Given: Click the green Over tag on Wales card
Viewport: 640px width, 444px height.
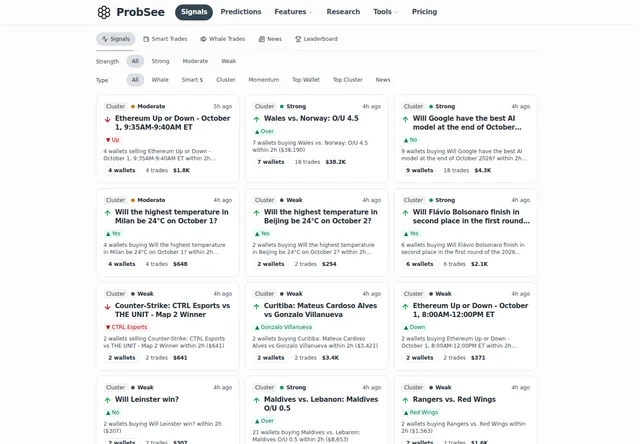Looking at the screenshot, I should (x=264, y=131).
